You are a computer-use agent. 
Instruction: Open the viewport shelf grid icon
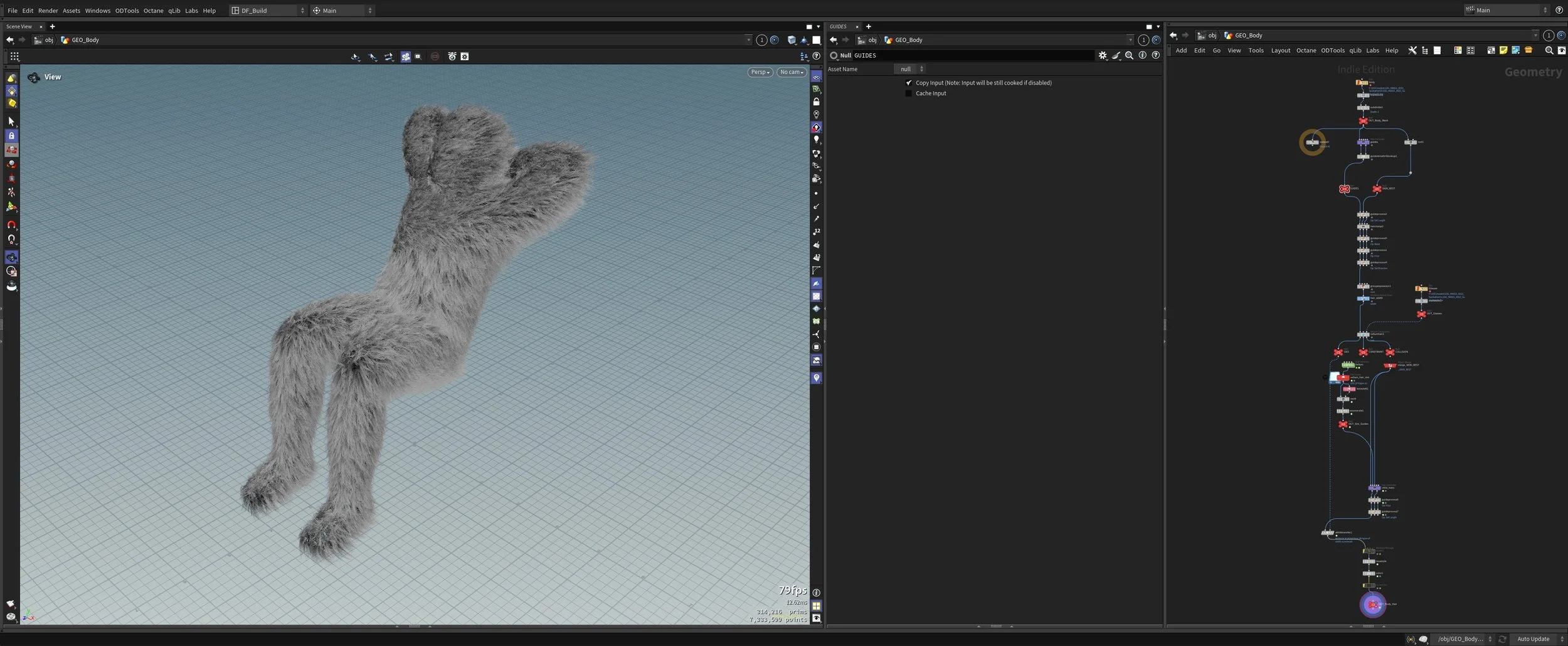click(14, 56)
